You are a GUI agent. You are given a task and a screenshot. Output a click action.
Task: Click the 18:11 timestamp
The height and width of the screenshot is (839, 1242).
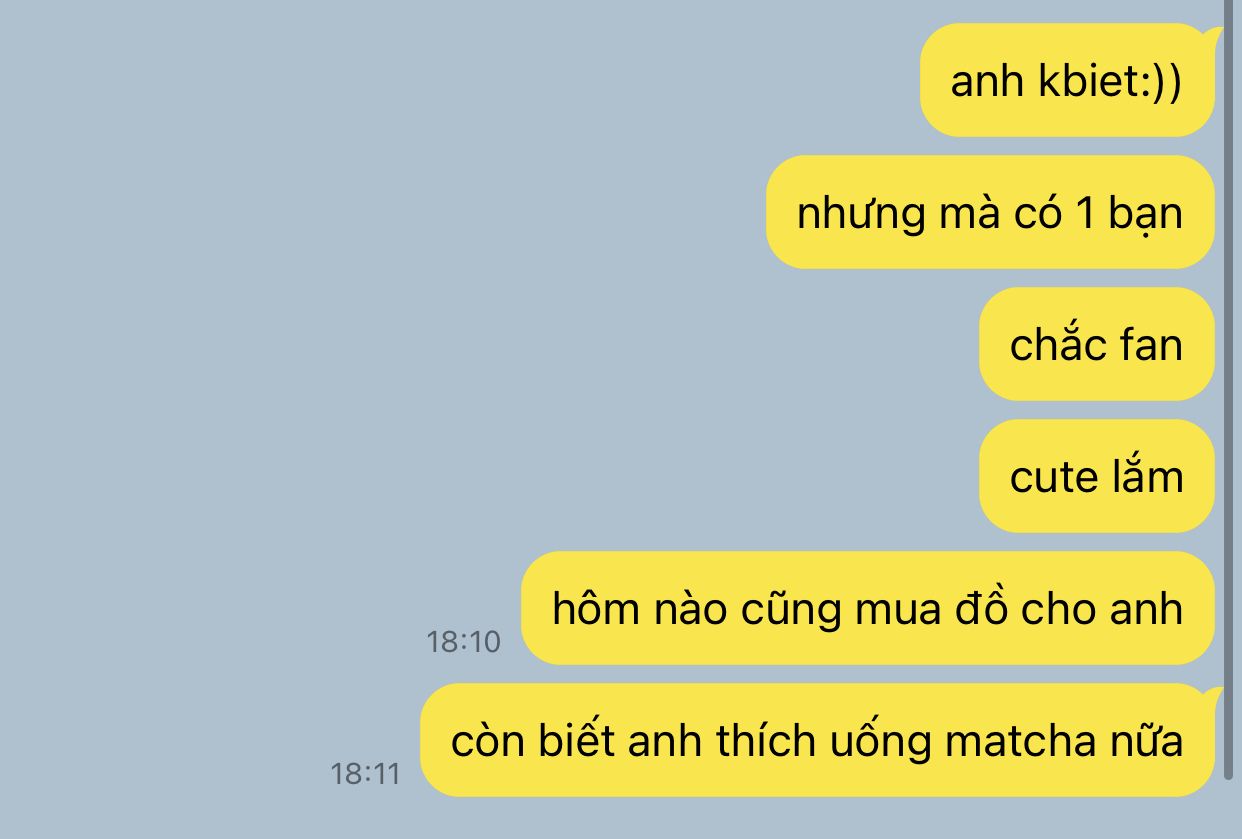coord(365,774)
